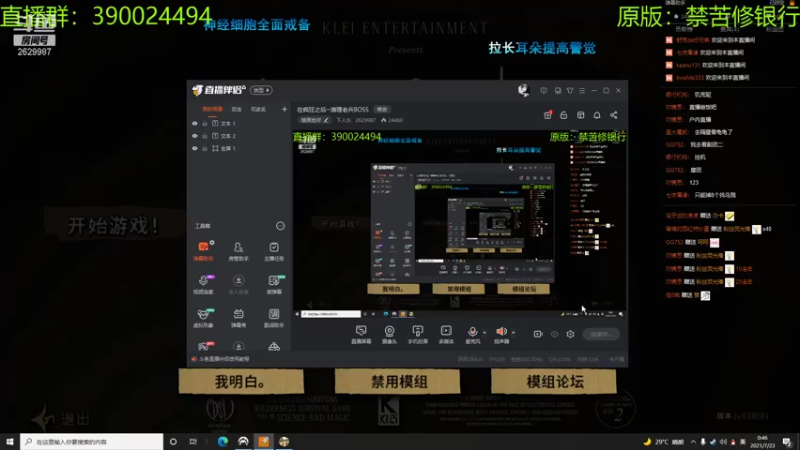The width and height of the screenshot is (800, 450).
Task: Click the nested preview thumbnail in center
Action: tap(462, 223)
